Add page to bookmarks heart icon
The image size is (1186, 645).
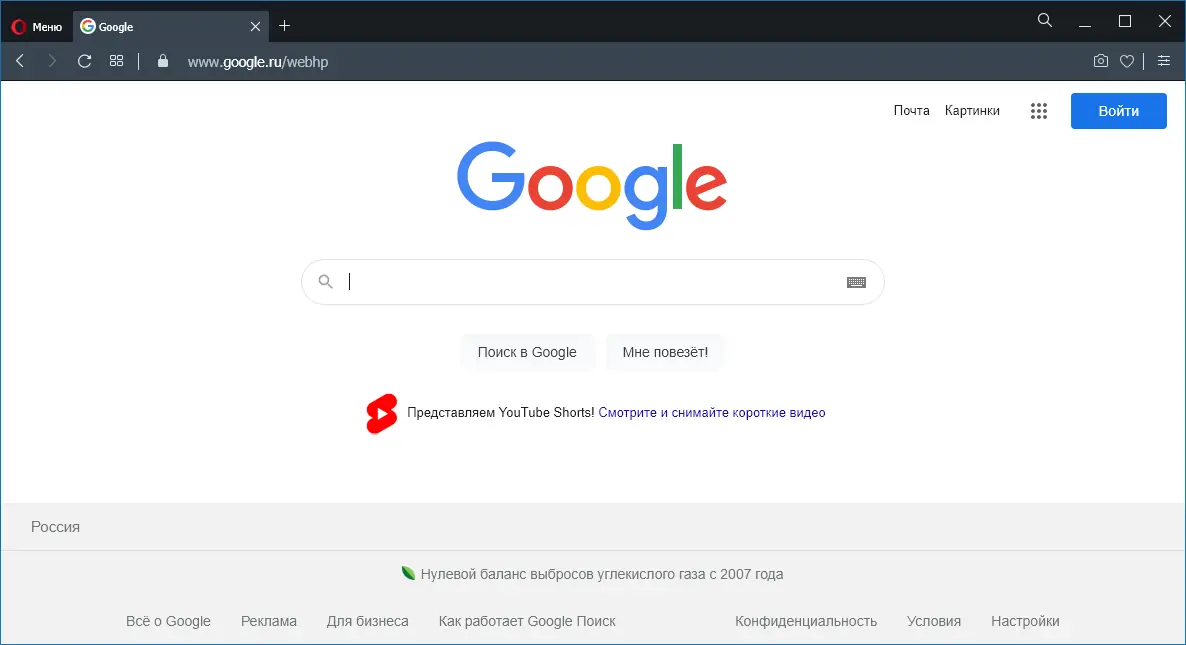pos(1127,61)
